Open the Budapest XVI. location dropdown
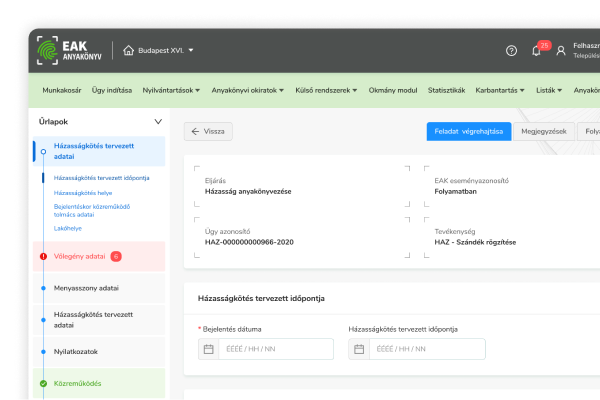This screenshot has height=400, width=600. (x=166, y=50)
